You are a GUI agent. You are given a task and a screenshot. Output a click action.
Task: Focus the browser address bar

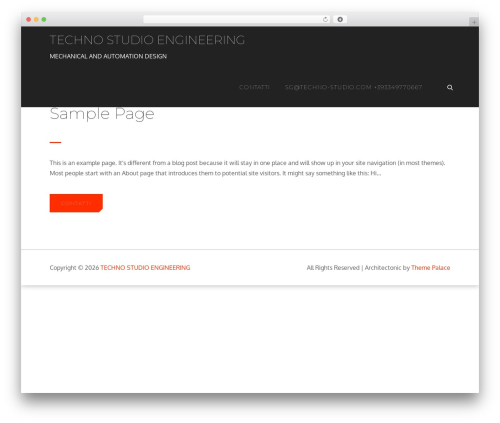tap(237, 19)
